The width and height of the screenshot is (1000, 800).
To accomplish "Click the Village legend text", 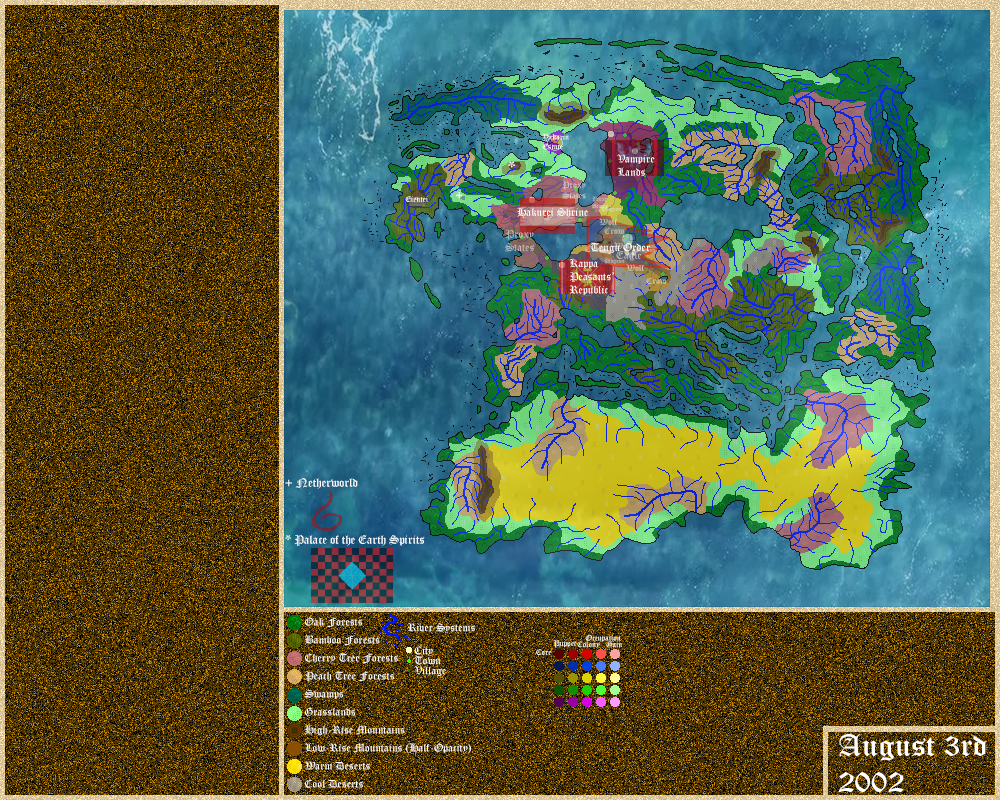I will point(430,670).
